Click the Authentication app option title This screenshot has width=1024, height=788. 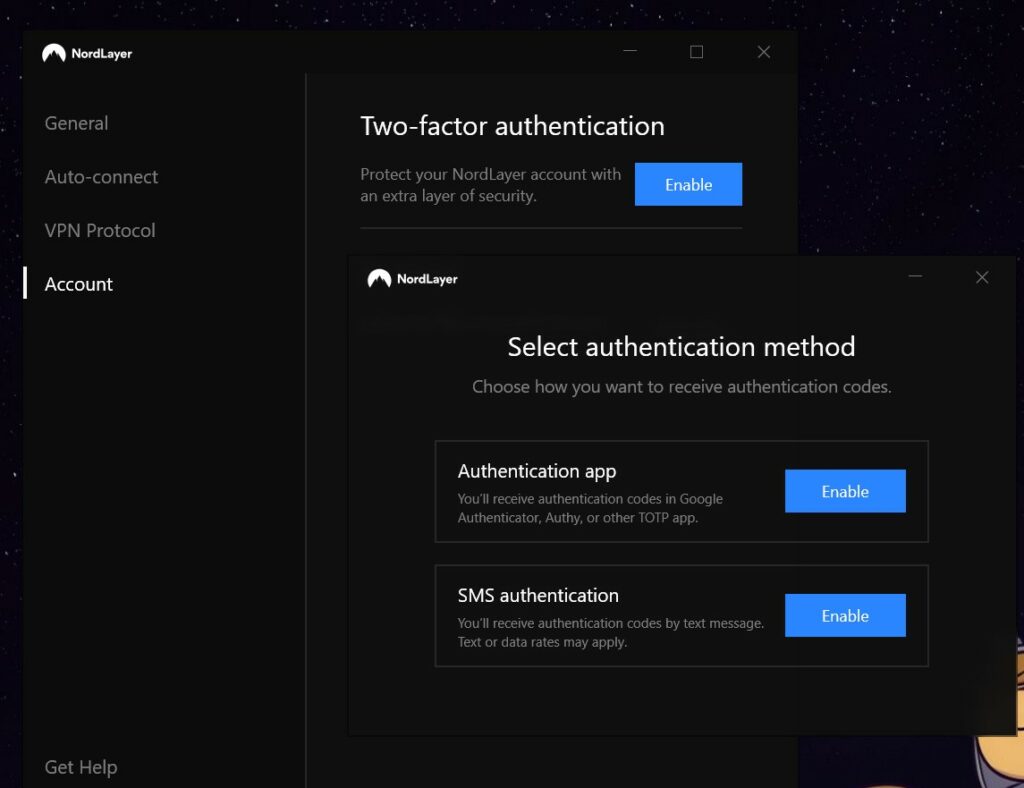(537, 471)
